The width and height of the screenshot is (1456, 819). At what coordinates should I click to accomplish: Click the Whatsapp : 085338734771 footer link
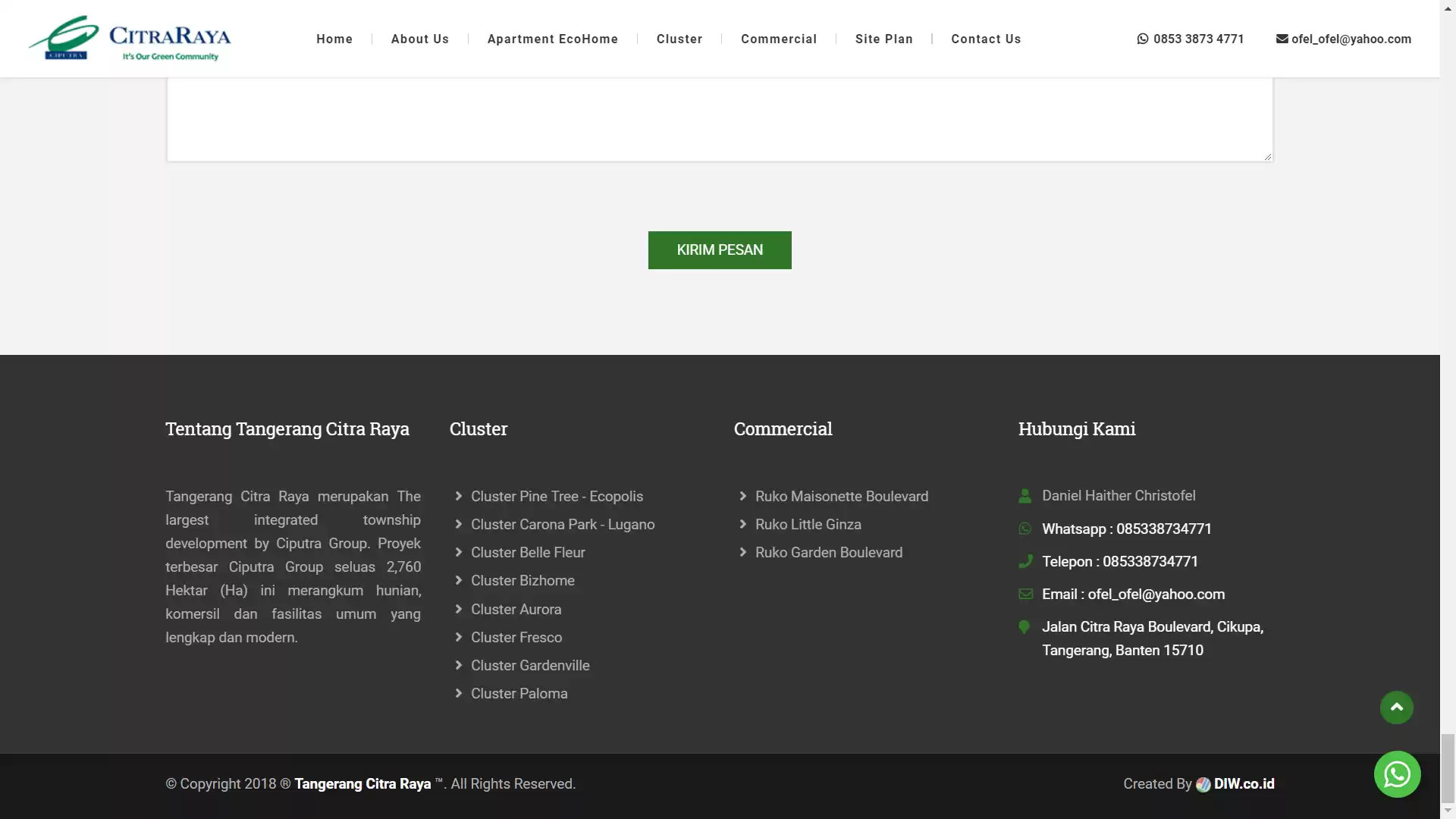[1127, 529]
